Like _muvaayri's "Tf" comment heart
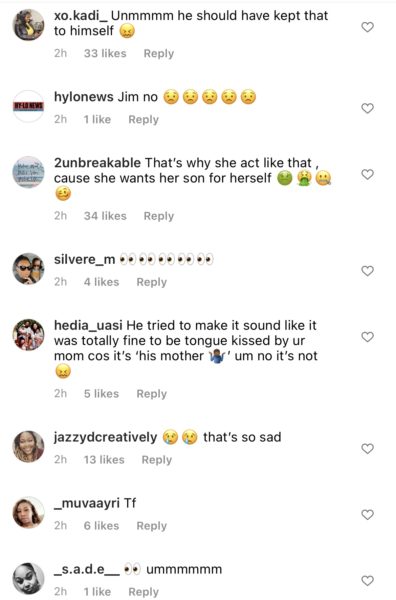The image size is (396, 600). pyautogui.click(x=367, y=515)
